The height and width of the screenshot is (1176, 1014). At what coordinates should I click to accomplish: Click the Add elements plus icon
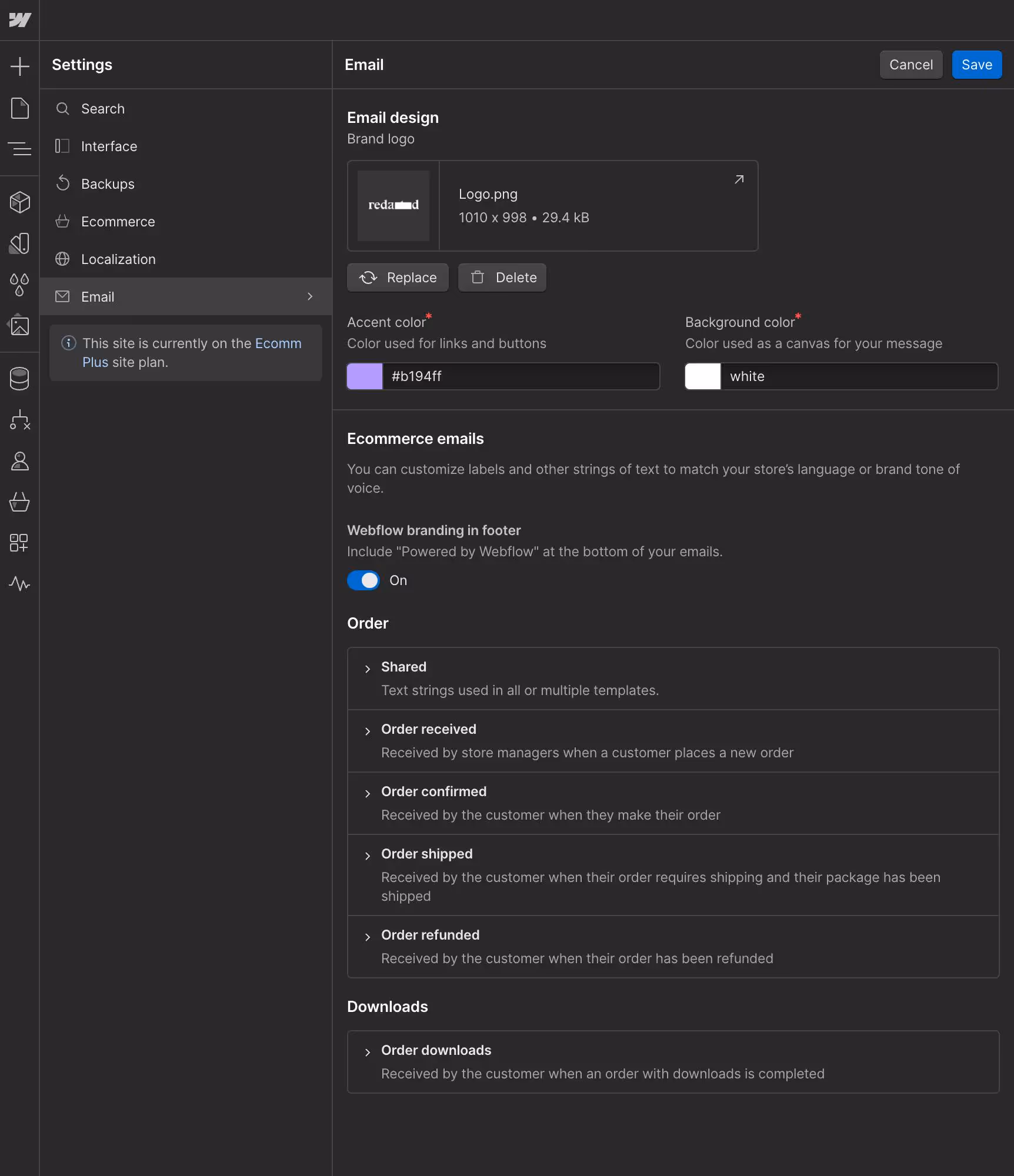19,66
